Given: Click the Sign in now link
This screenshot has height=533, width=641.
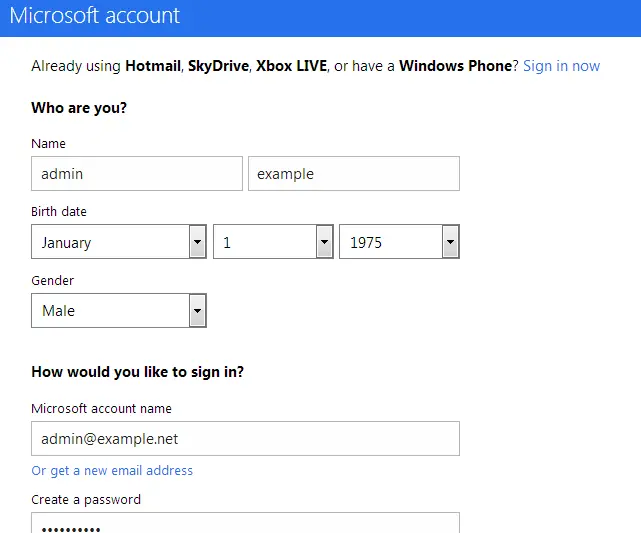Looking at the screenshot, I should [561, 66].
